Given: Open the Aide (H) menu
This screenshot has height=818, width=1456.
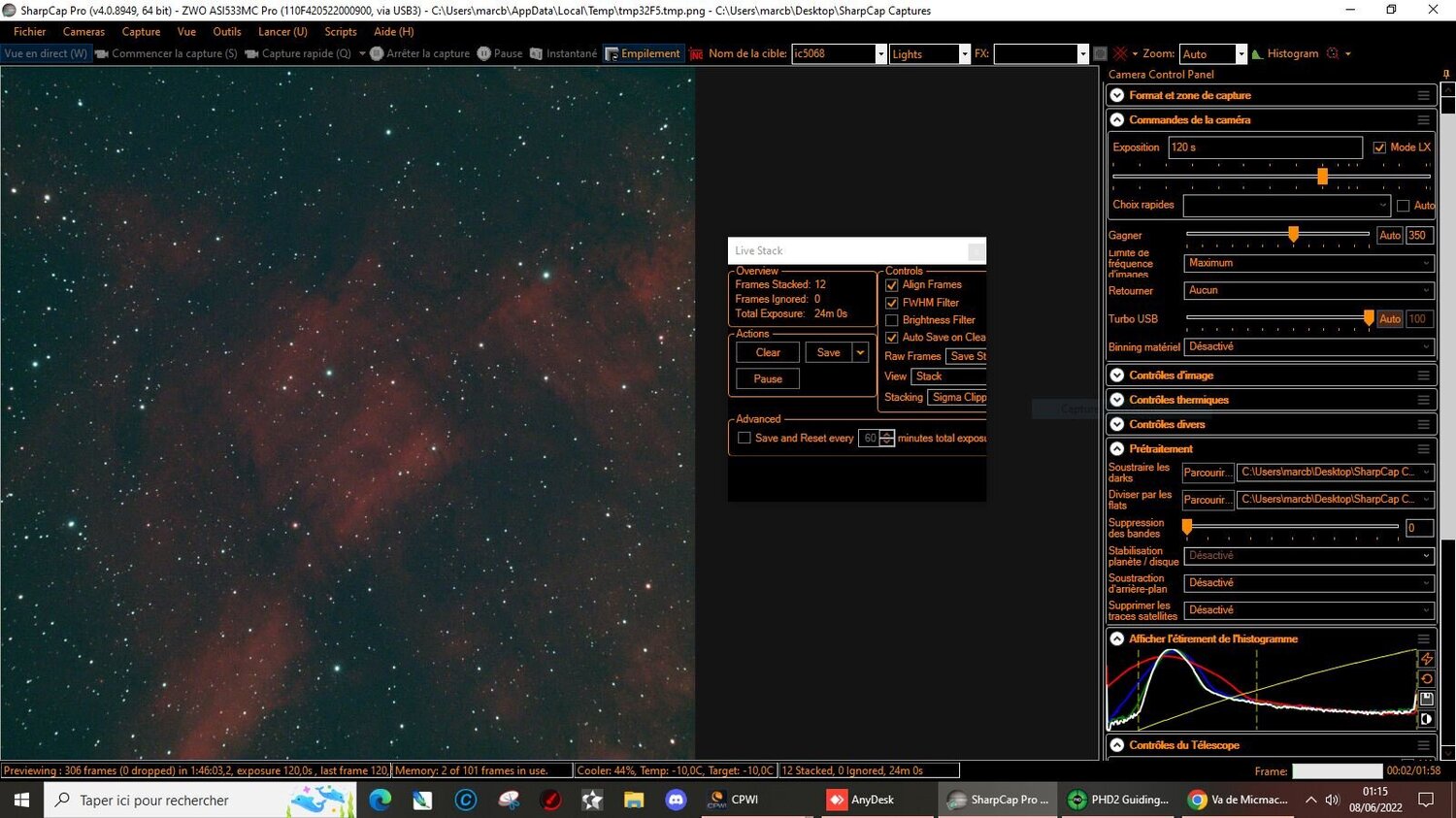Looking at the screenshot, I should coord(394,32).
